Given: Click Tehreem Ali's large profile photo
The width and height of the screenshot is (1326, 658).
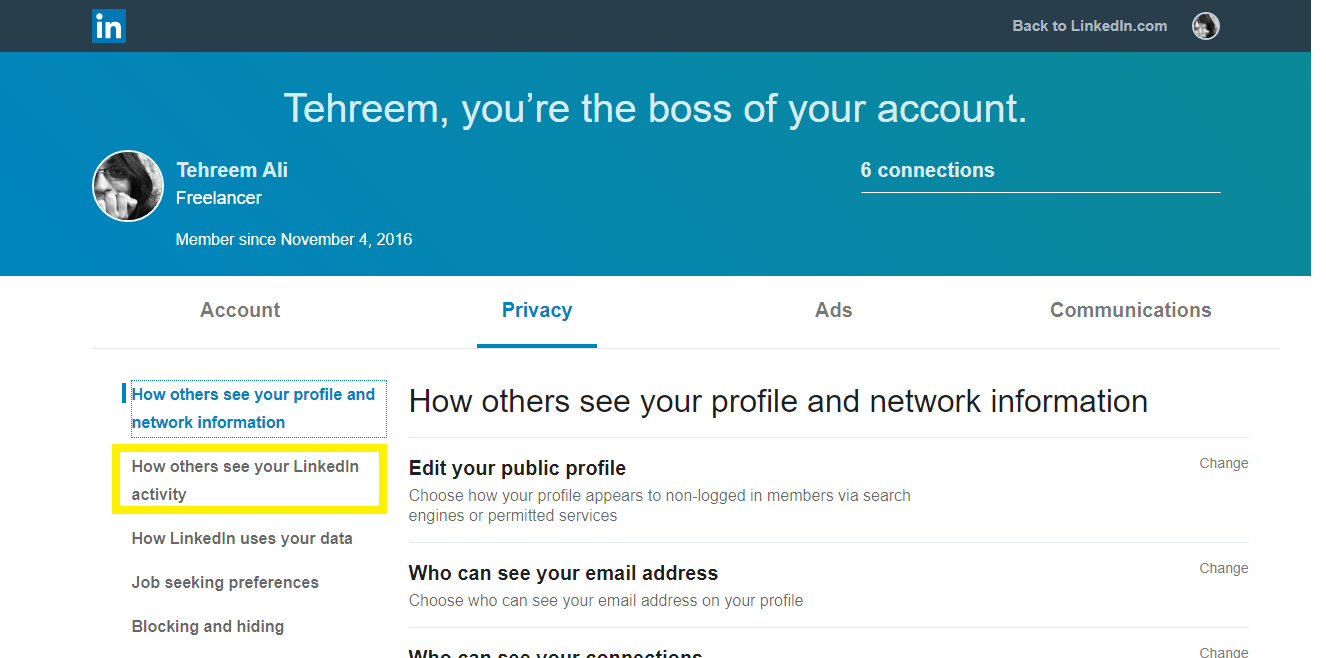Looking at the screenshot, I should [x=128, y=186].
